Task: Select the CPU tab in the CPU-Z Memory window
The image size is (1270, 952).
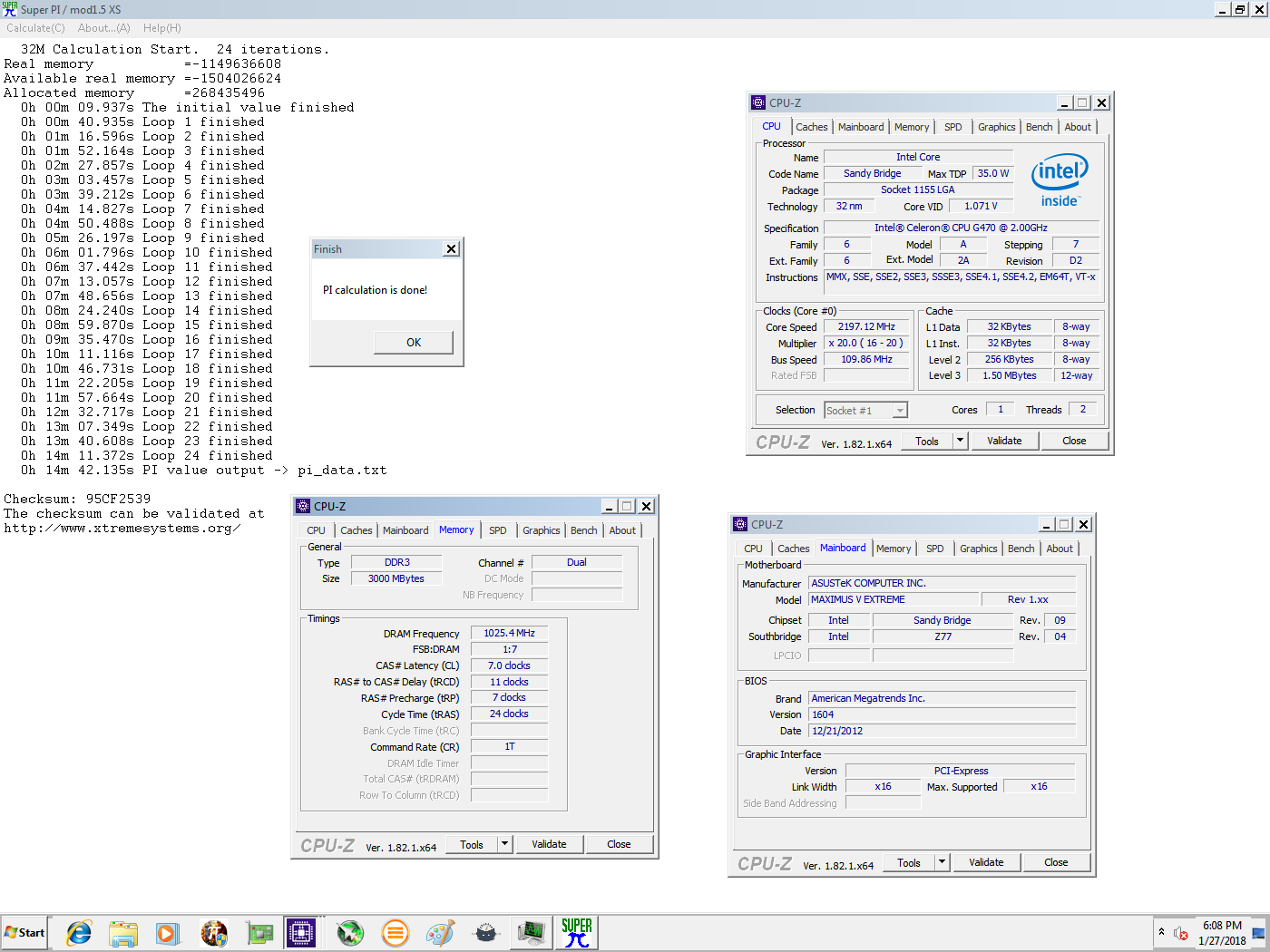Action: tap(316, 530)
